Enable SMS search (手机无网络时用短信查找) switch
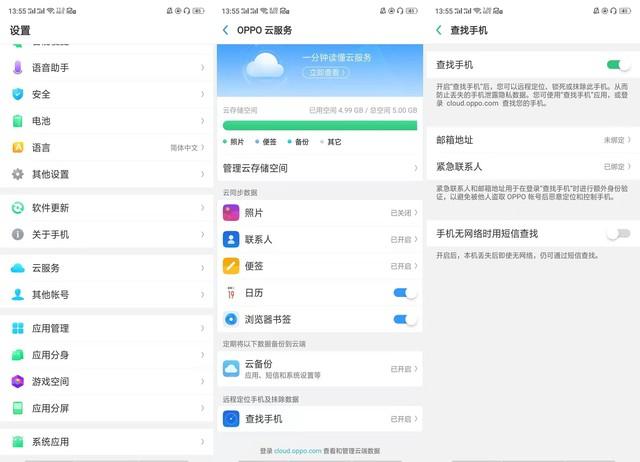Screen dimensions: 640x462 618,234
